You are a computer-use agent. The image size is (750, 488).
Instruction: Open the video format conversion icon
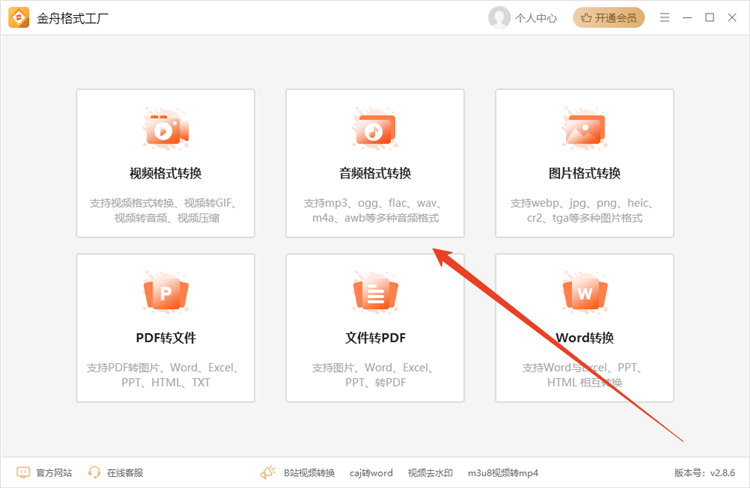coord(165,130)
